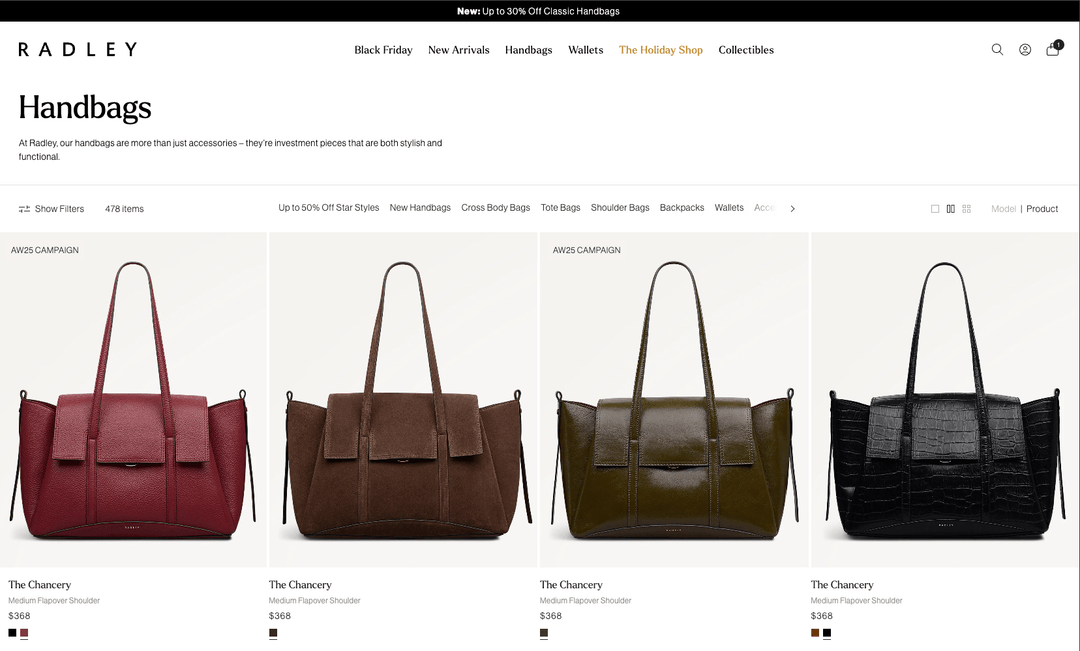Click 'The Chancery' title under black croc bag
This screenshot has width=1080, height=651.
842,585
